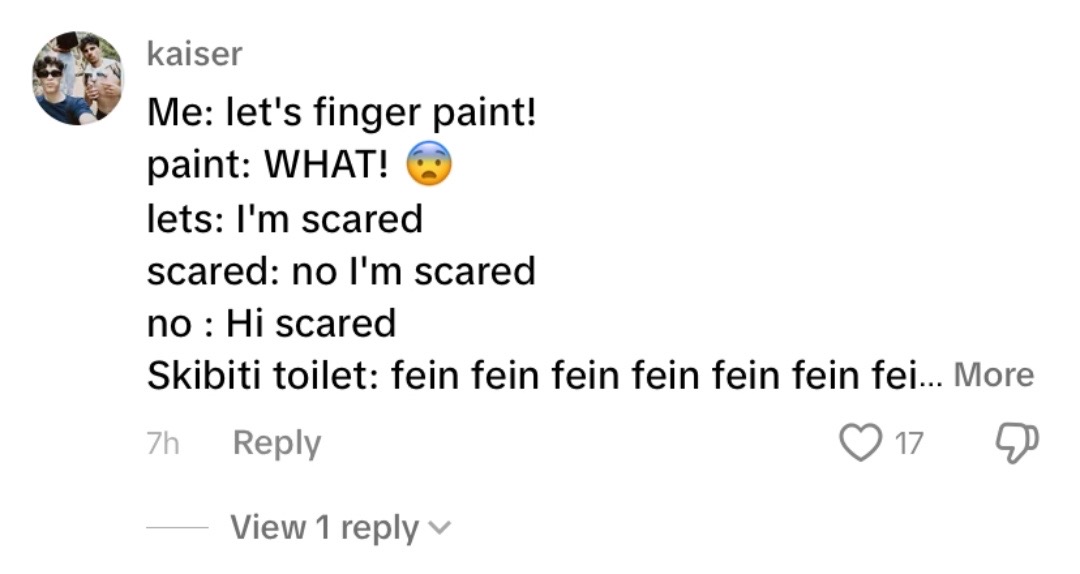Viewport: 1080px width, 574px height.
Task: Tap the like count 17
Action: point(908,443)
